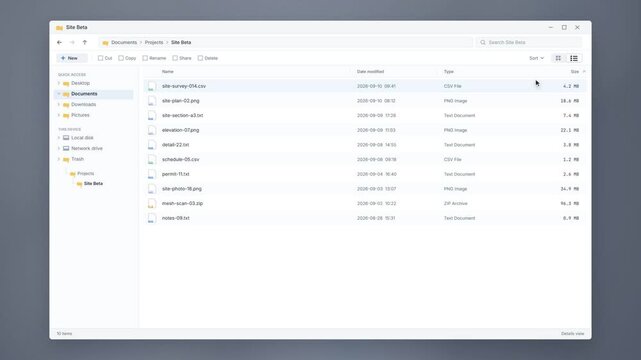Go back with the back arrow

pos(59,42)
